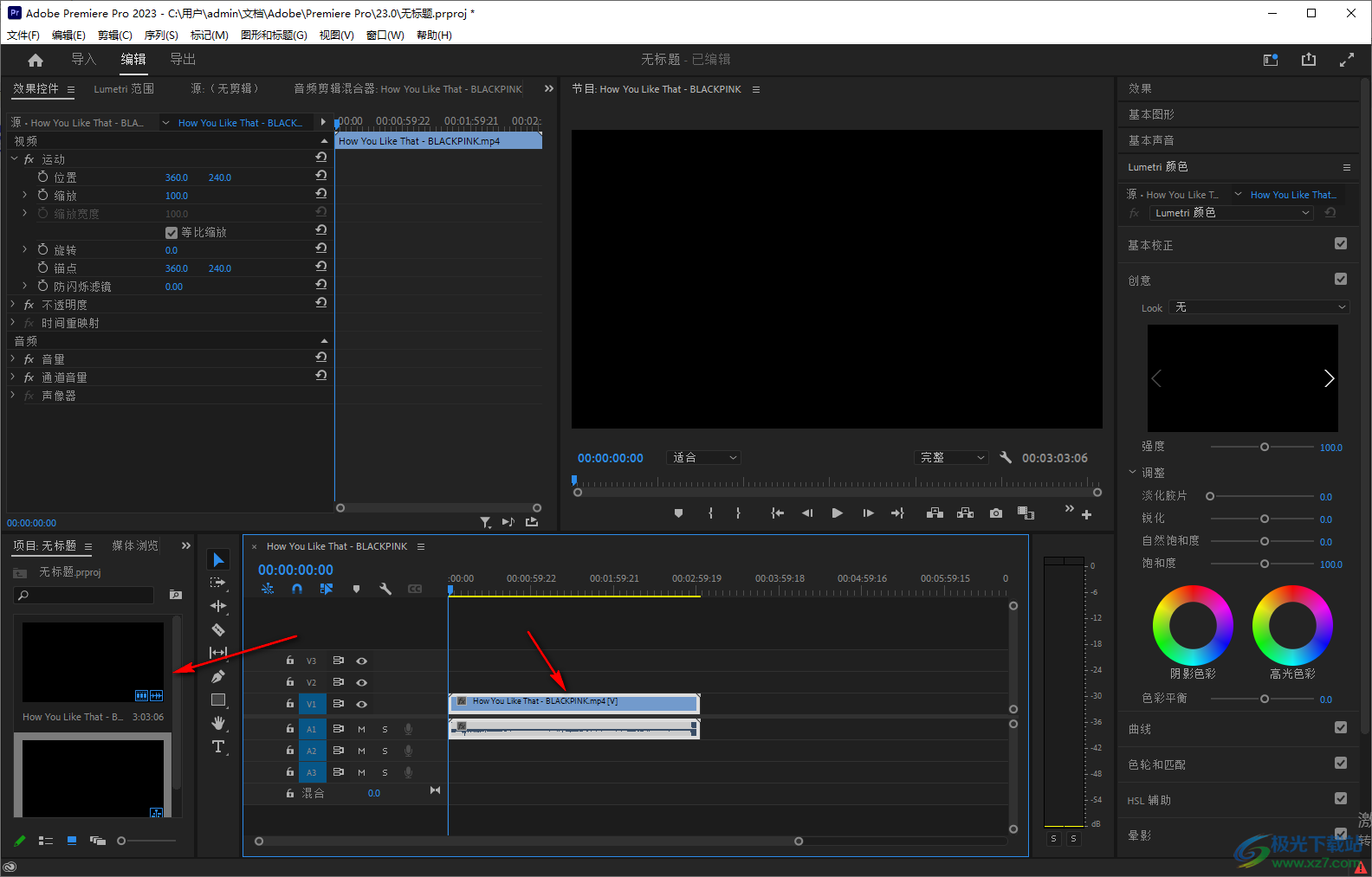Viewport: 1372px width, 877px height.
Task: Switch to Import workspace tab
Action: pos(83,59)
